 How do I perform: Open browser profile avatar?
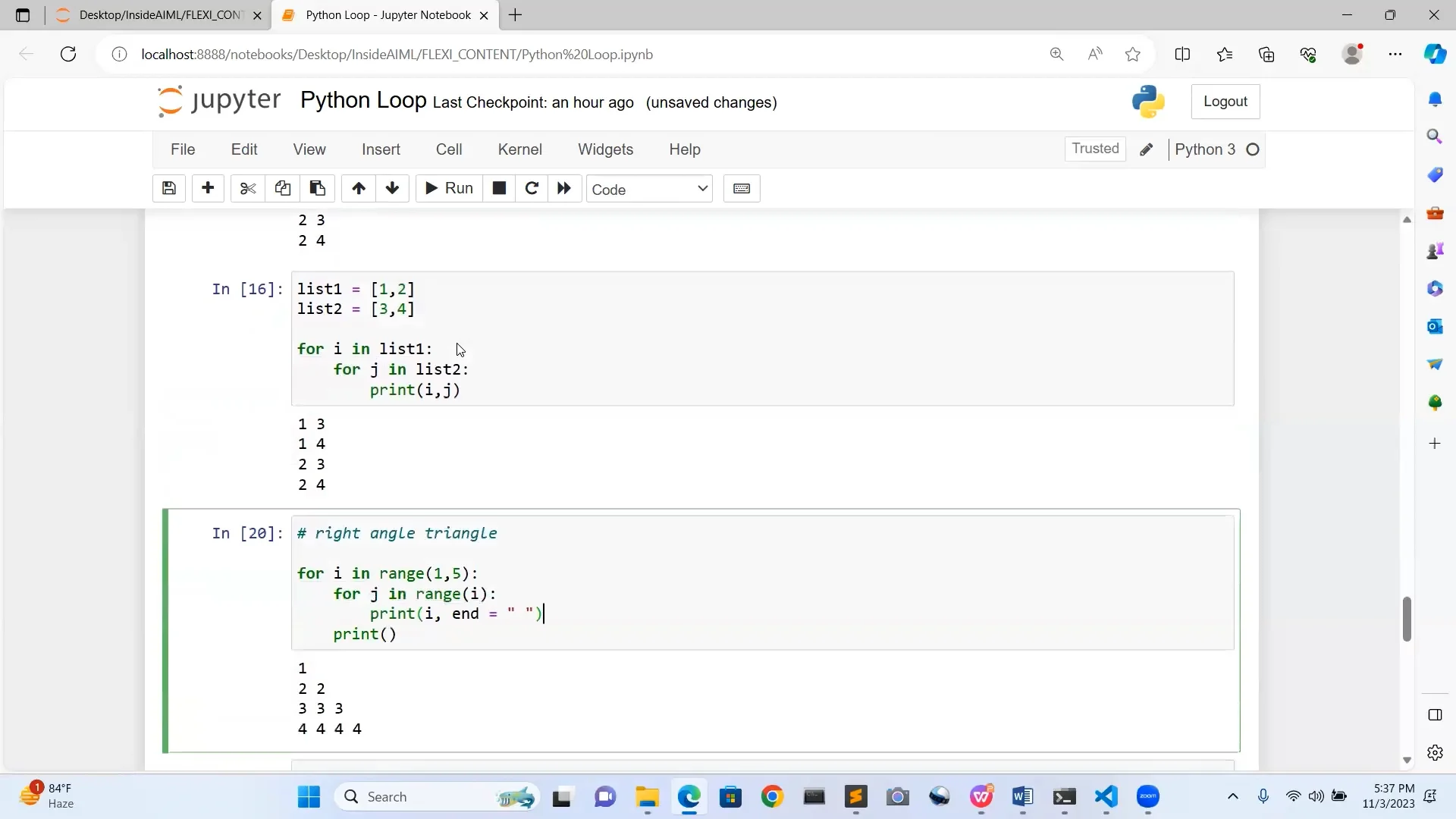(1353, 54)
